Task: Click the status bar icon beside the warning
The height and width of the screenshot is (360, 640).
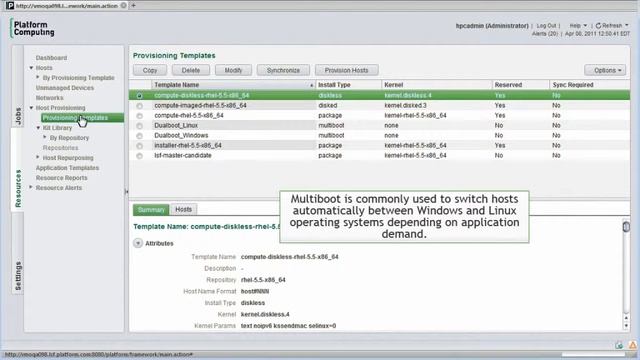Action: point(619,346)
